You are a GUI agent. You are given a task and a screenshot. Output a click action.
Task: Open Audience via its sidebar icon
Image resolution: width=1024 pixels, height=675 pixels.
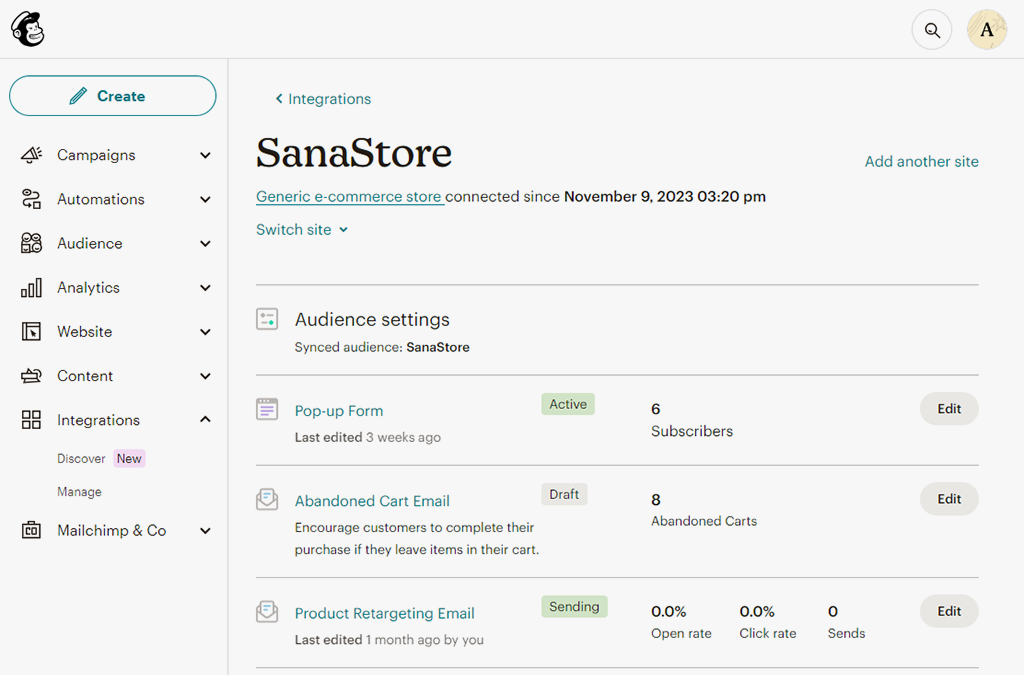point(32,243)
